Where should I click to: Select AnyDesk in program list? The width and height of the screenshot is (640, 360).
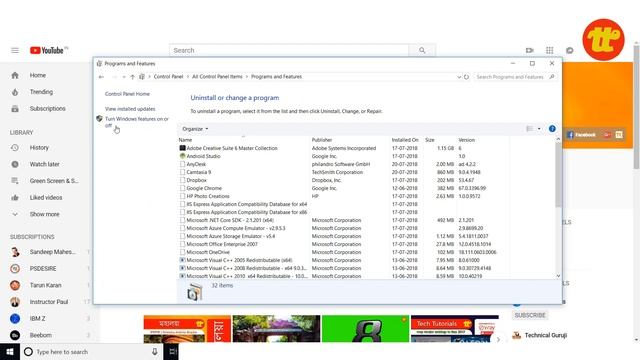coord(196,164)
